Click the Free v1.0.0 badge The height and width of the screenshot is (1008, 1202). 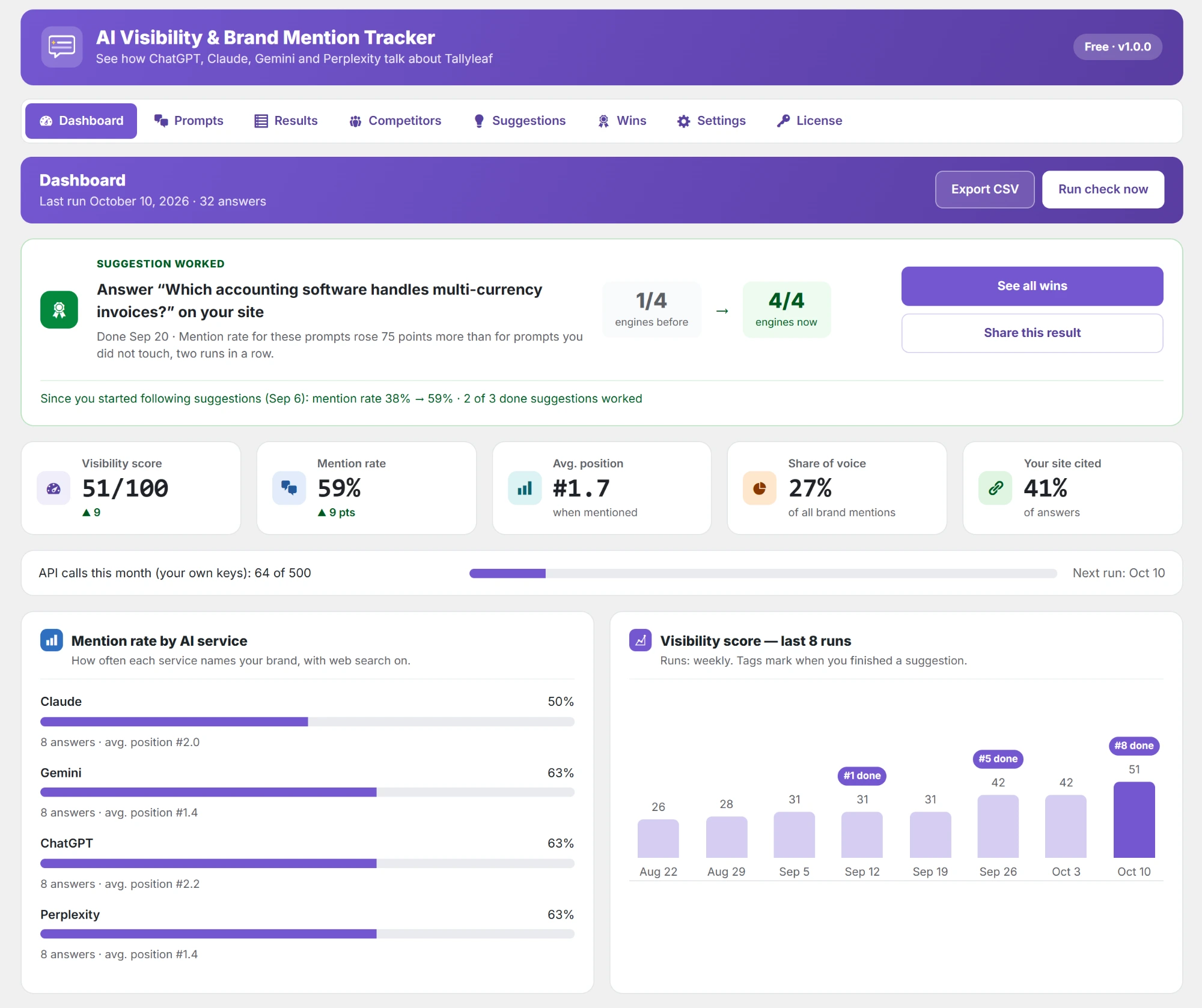click(1117, 47)
